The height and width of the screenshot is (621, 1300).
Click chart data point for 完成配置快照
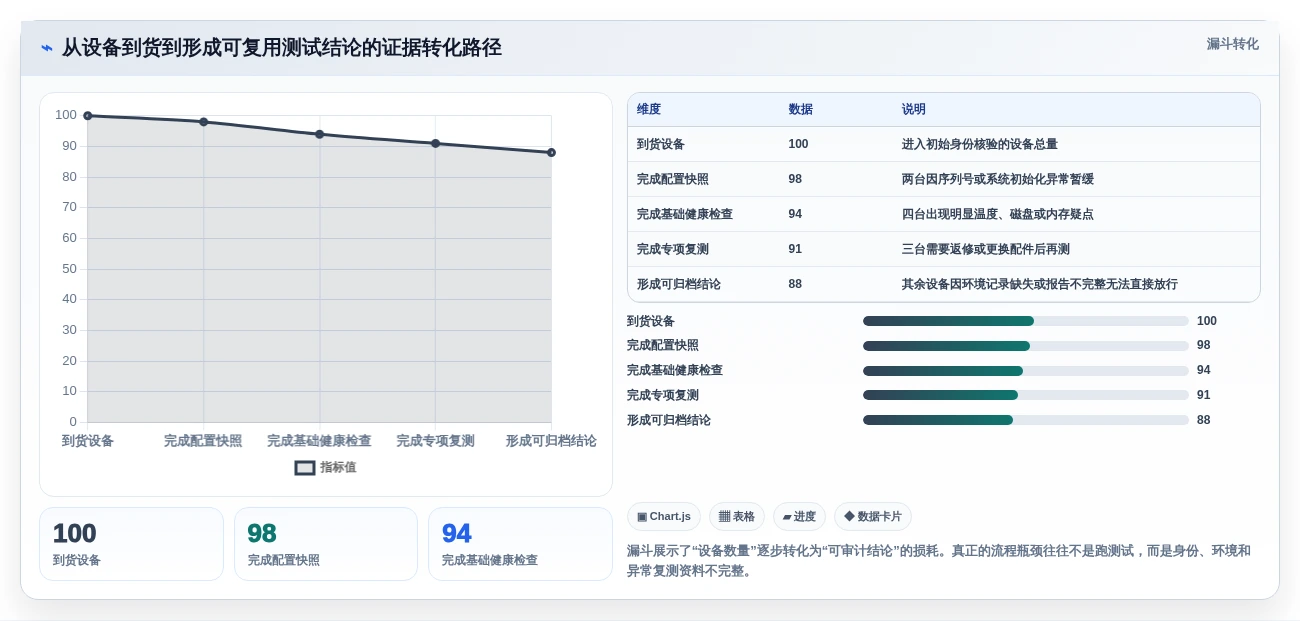coord(204,122)
